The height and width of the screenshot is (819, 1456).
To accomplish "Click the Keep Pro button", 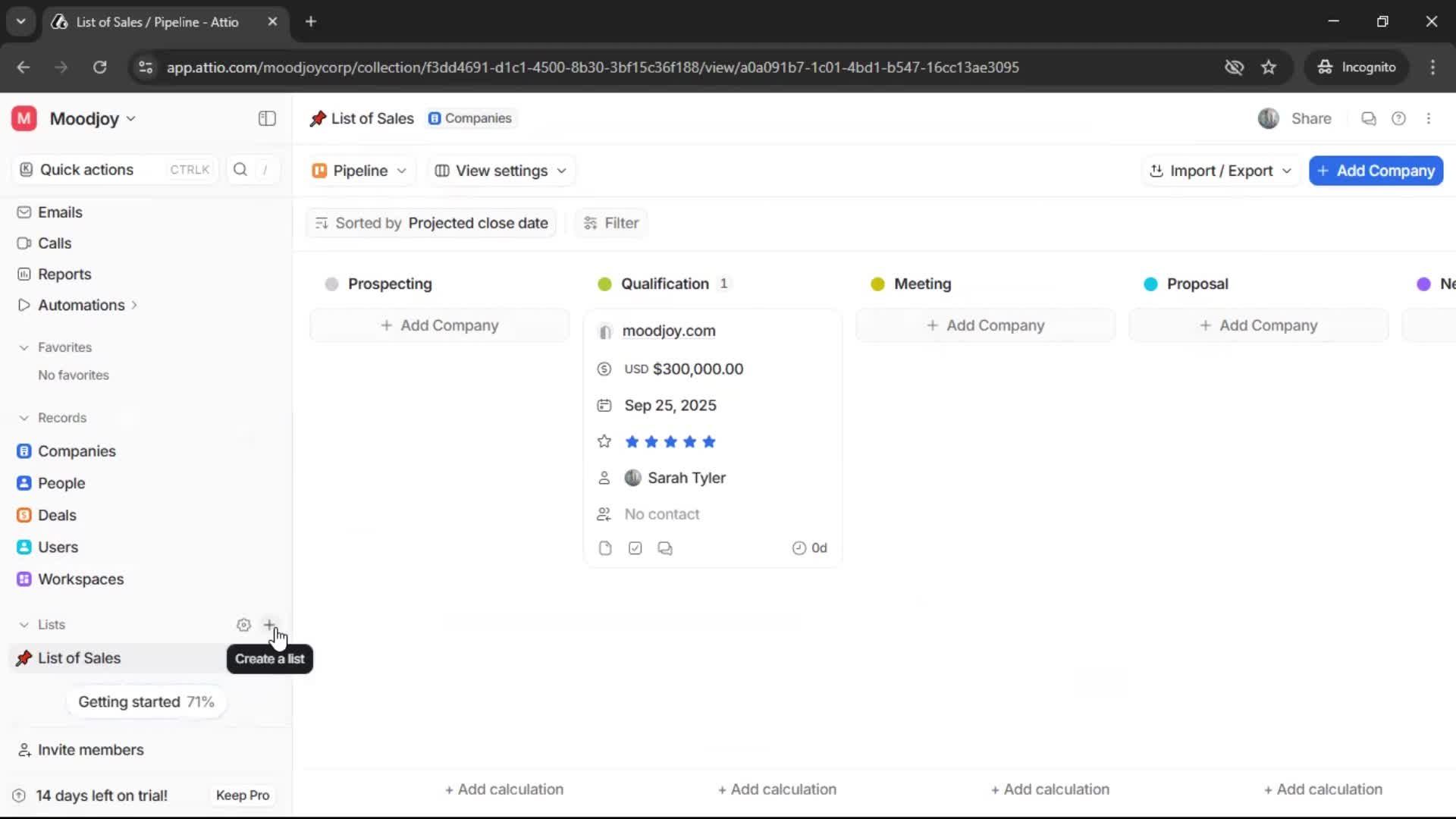I will coord(242,795).
